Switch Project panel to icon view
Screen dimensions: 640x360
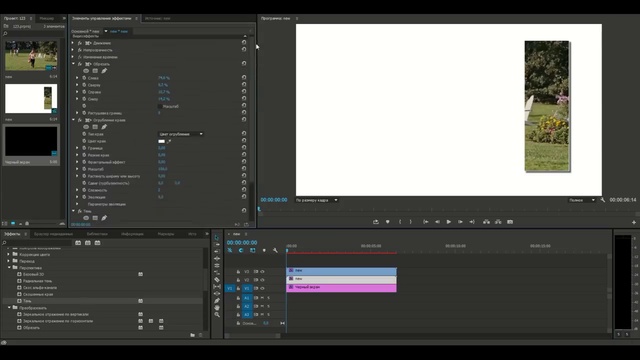(13, 224)
